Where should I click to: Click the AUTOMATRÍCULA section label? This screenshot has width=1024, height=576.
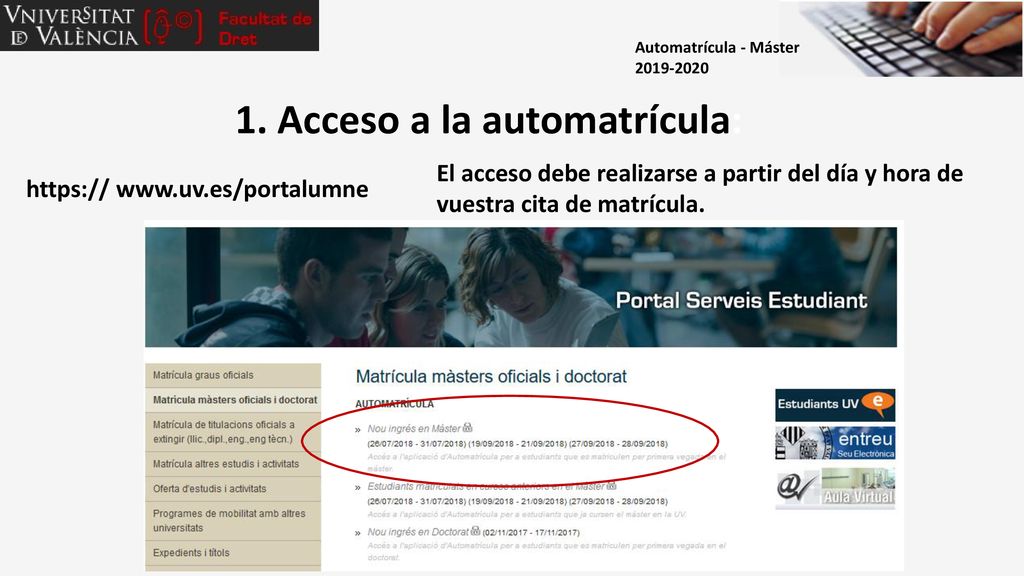pyautogui.click(x=394, y=404)
